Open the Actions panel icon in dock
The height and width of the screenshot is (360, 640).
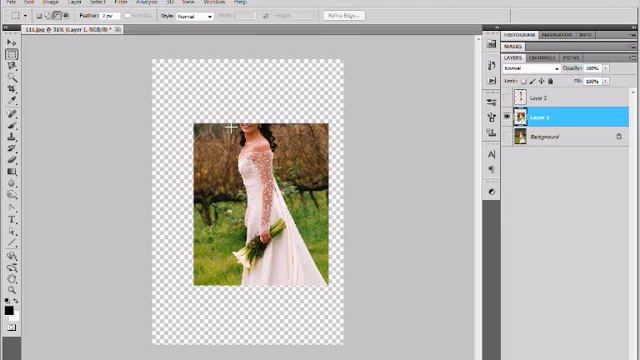(x=491, y=80)
